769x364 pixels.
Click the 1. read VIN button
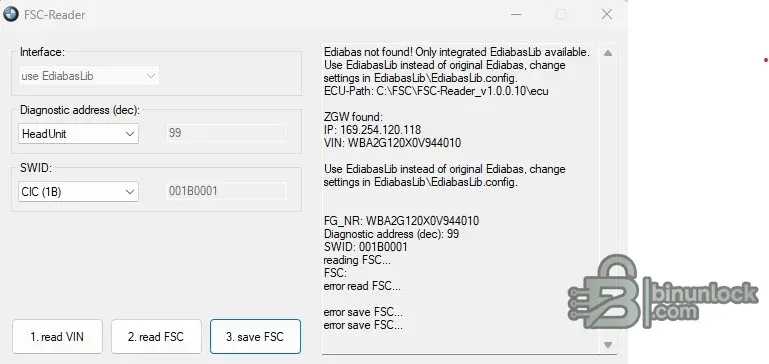click(x=57, y=337)
